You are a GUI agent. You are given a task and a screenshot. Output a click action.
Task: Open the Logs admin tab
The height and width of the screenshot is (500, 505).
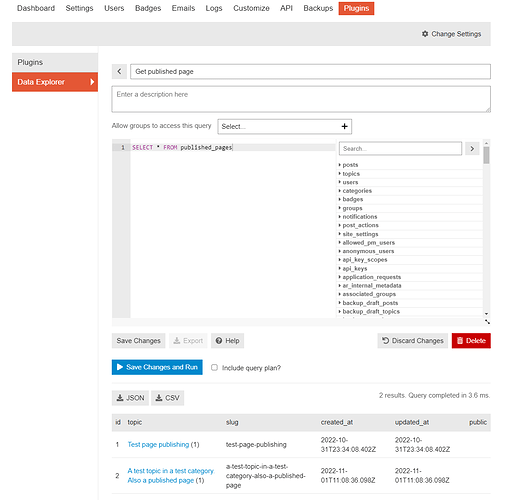tap(214, 8)
